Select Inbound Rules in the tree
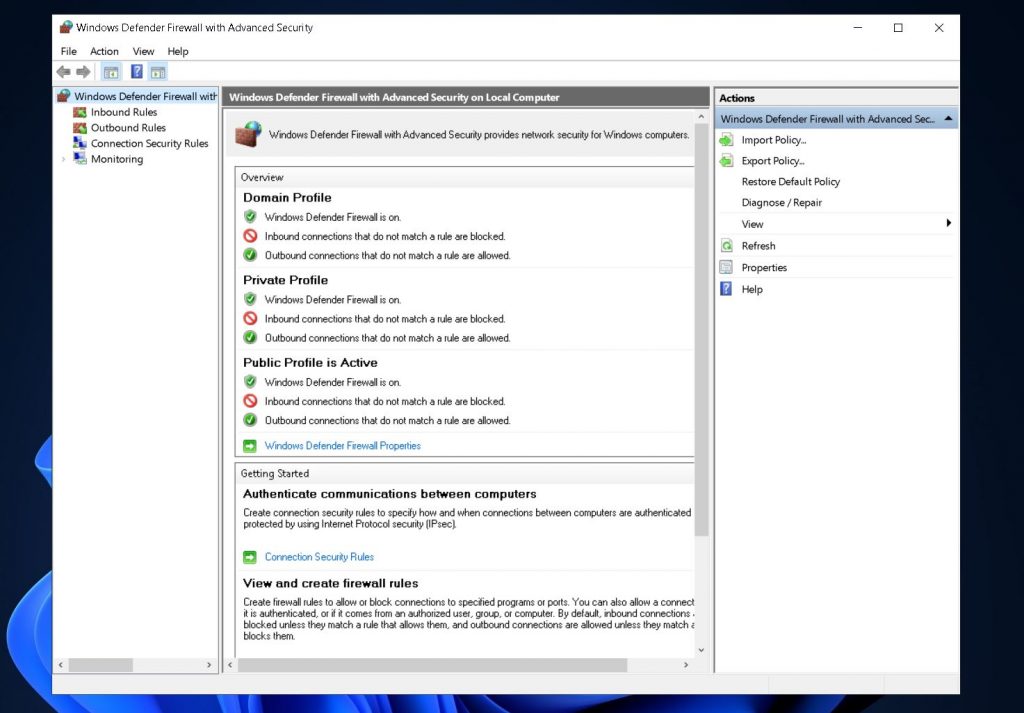The height and width of the screenshot is (713, 1024). (x=124, y=112)
